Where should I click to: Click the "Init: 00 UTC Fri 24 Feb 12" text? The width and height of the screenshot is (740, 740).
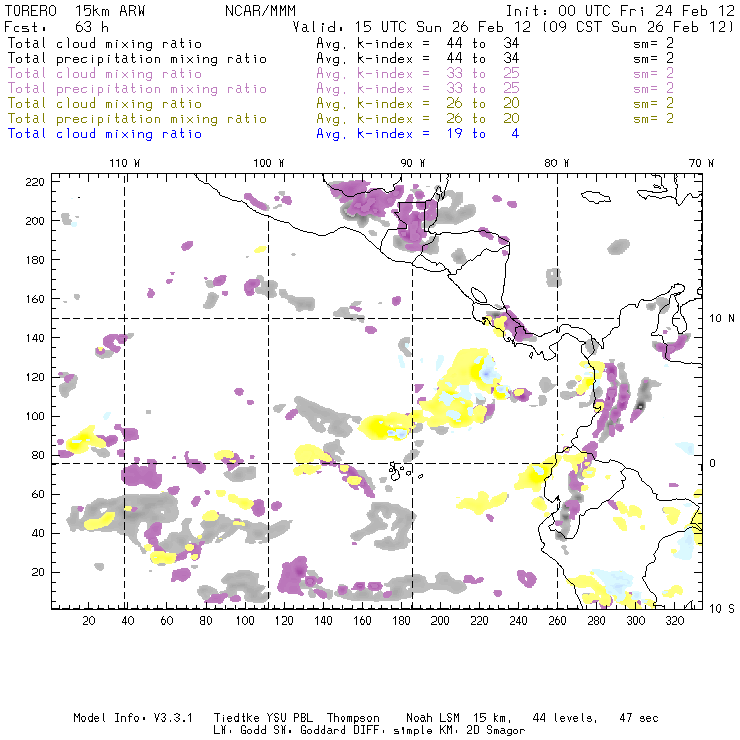pyautogui.click(x=620, y=11)
